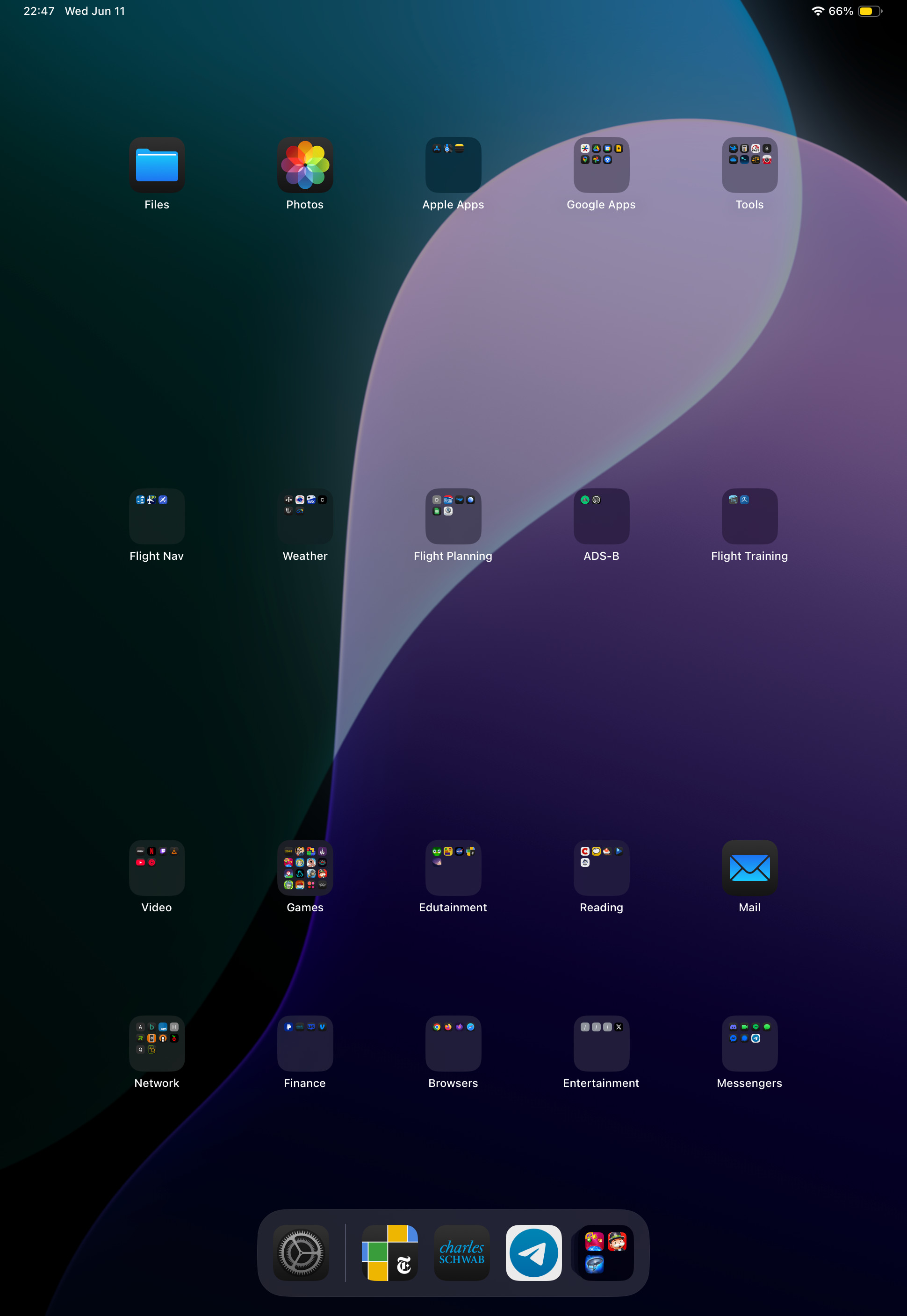This screenshot has width=907, height=1316.
Task: Open the Flight Training folder
Action: tap(749, 516)
